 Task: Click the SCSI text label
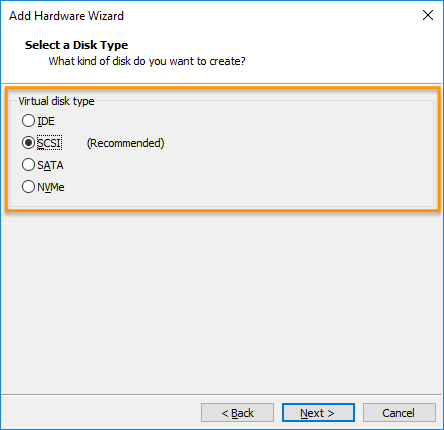[49, 143]
